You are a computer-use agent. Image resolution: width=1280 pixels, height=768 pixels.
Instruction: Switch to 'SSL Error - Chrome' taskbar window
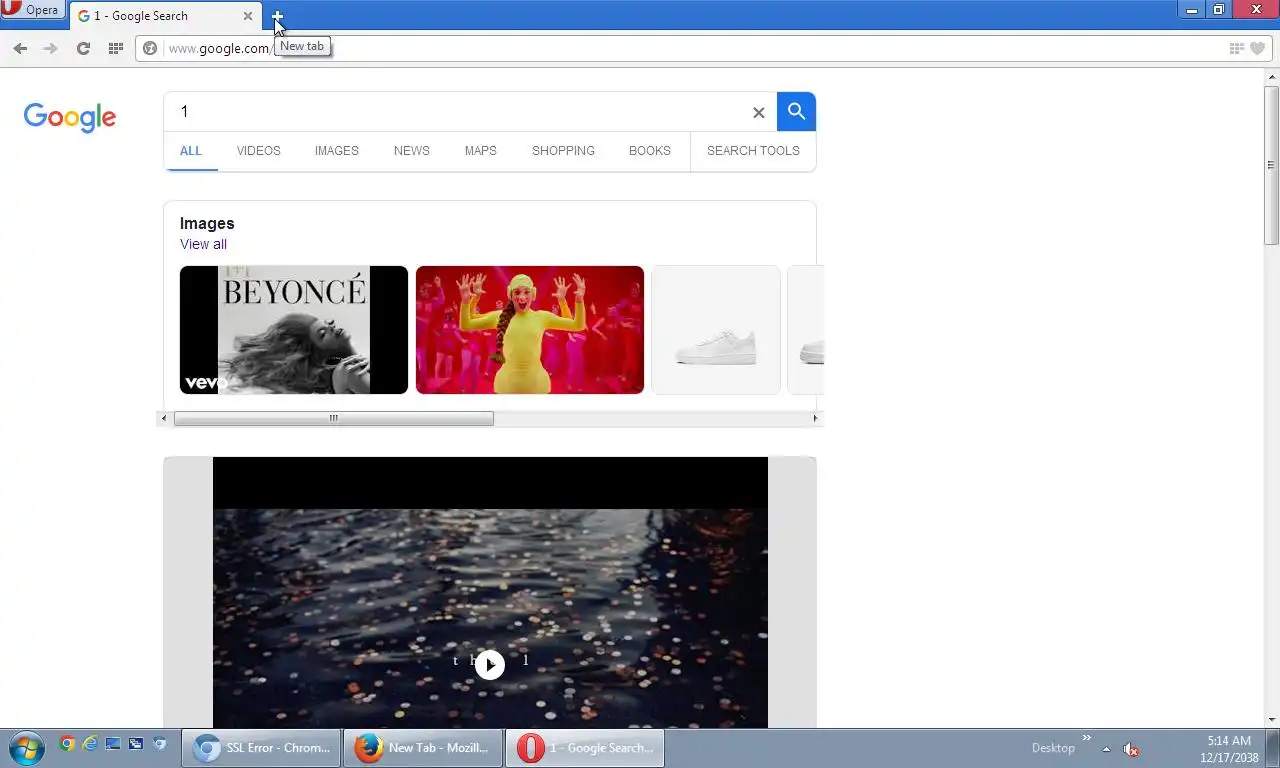pos(261,748)
